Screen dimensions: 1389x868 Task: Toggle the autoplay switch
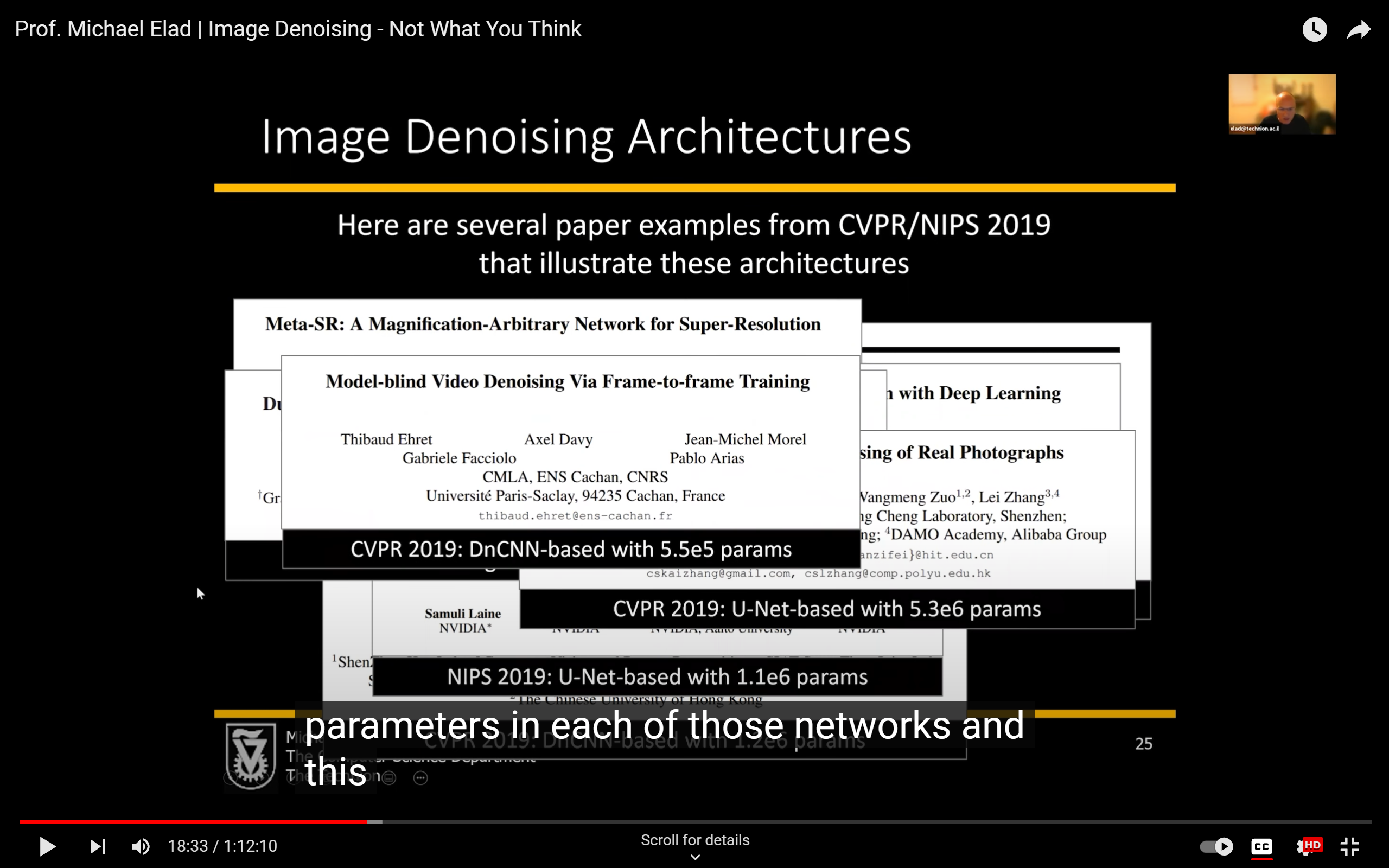1216,846
